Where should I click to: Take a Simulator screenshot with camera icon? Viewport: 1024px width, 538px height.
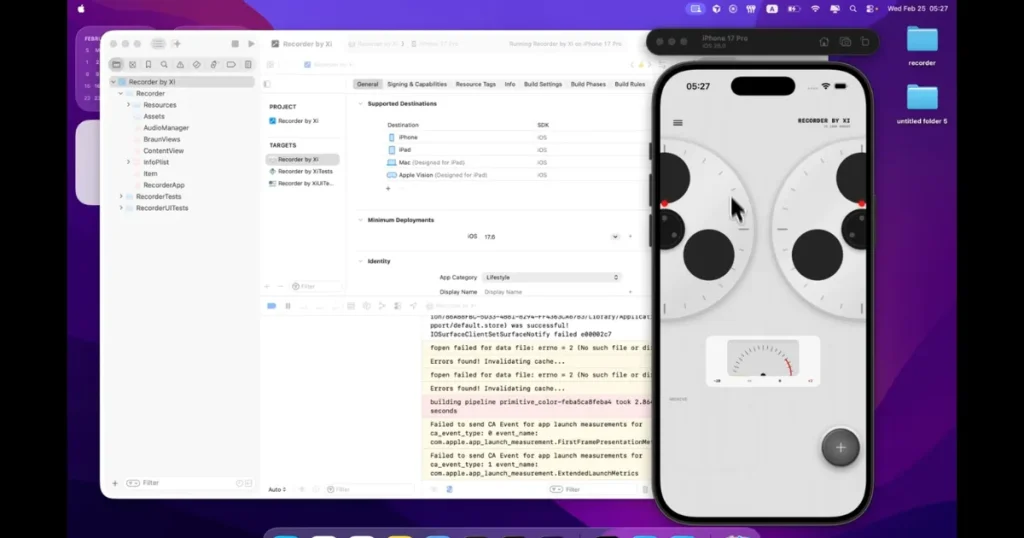[x=845, y=42]
